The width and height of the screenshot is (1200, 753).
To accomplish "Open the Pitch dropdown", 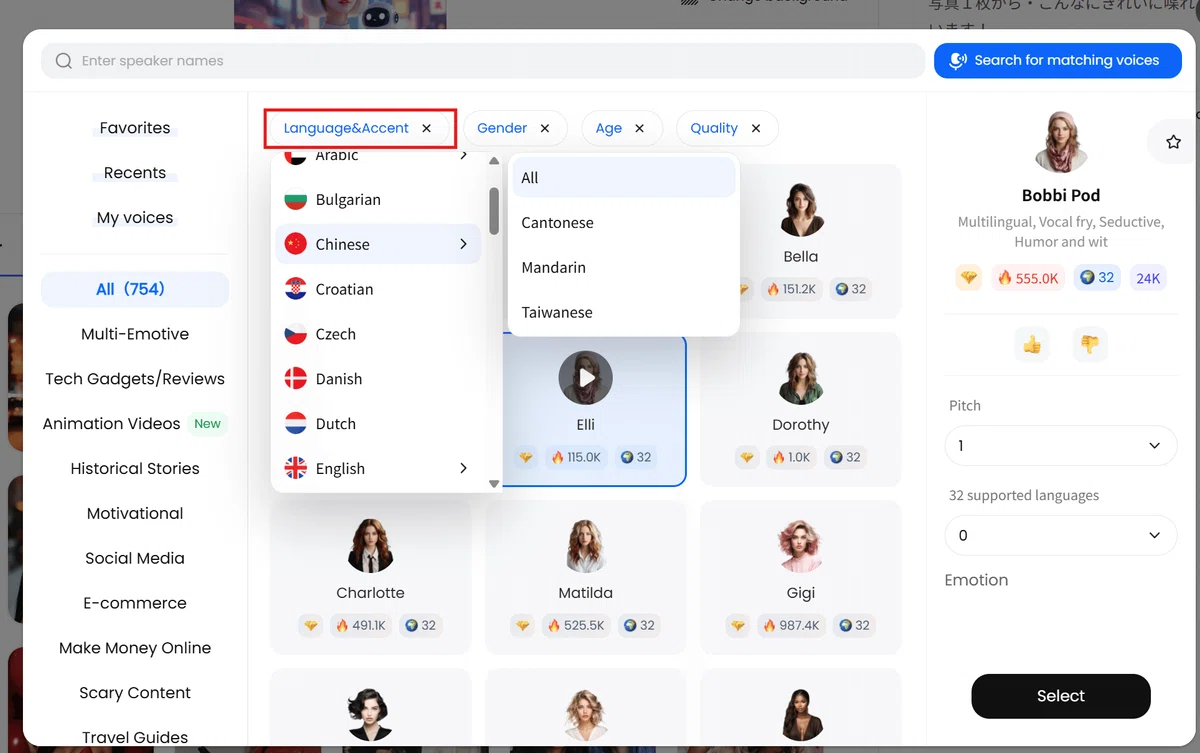I will 1061,445.
